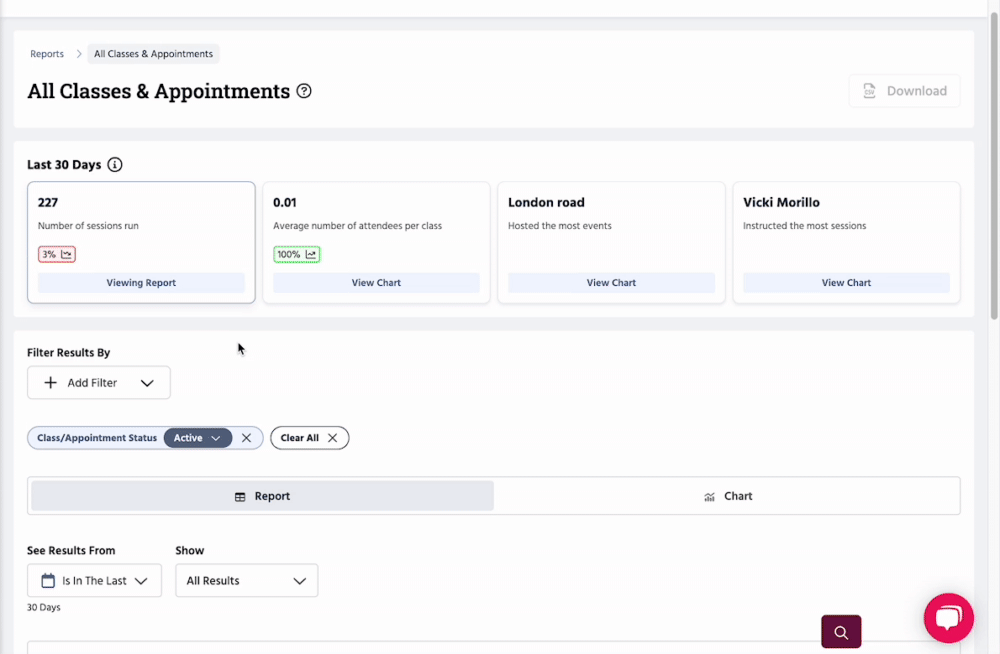View chart for average attendees per class
The height and width of the screenshot is (654, 1000).
(376, 283)
